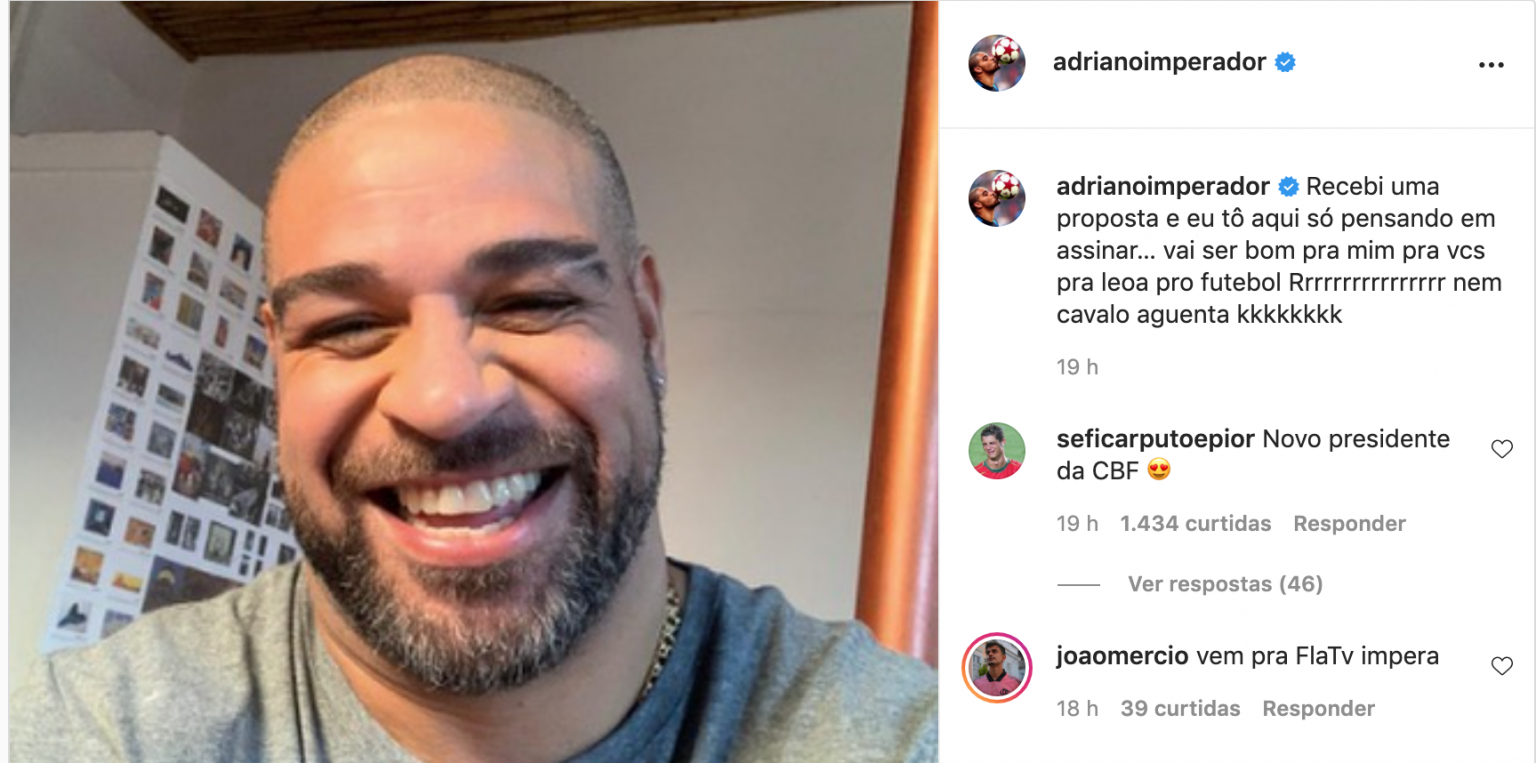Expand Ver respostas (46) replies
The height and width of the screenshot is (763, 1536).
(x=1225, y=584)
